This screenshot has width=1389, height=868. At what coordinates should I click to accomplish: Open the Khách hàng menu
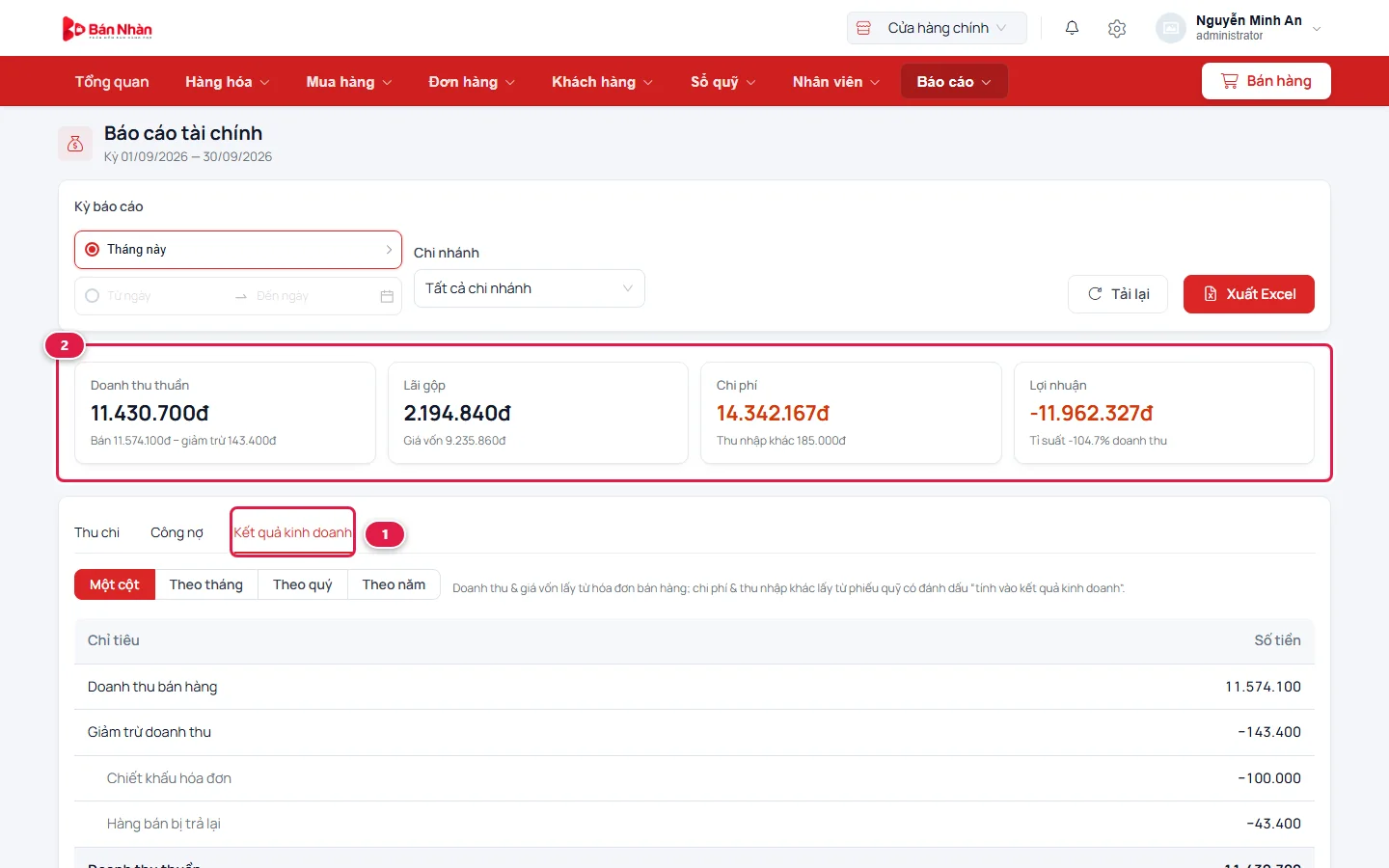pos(602,82)
